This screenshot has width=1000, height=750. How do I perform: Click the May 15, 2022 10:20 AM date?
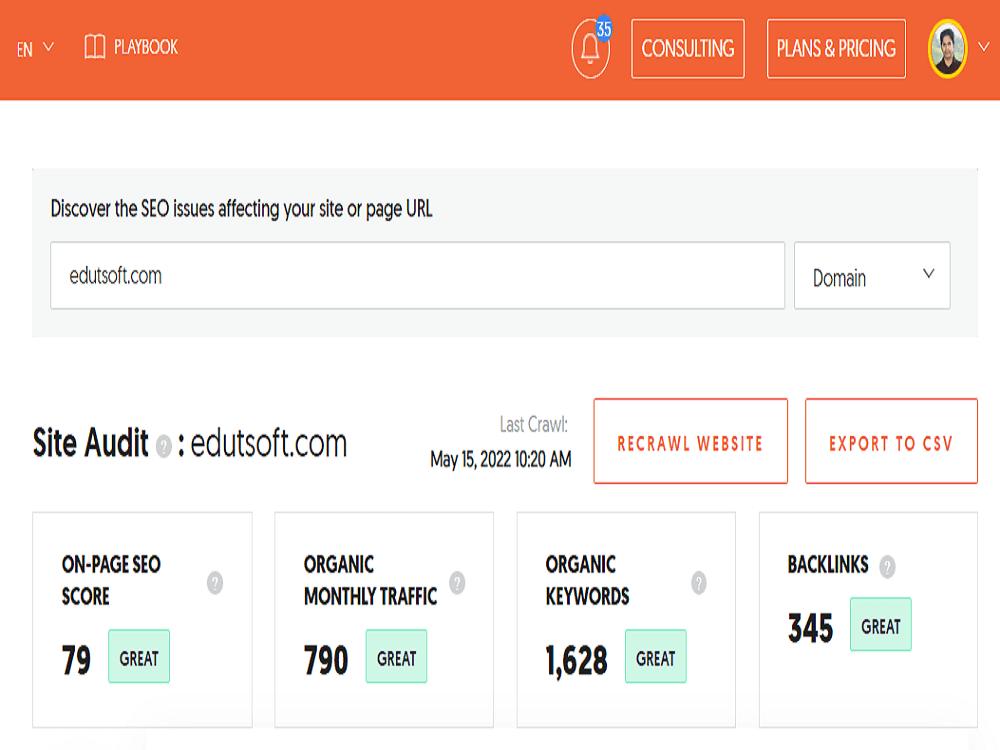[x=501, y=459]
